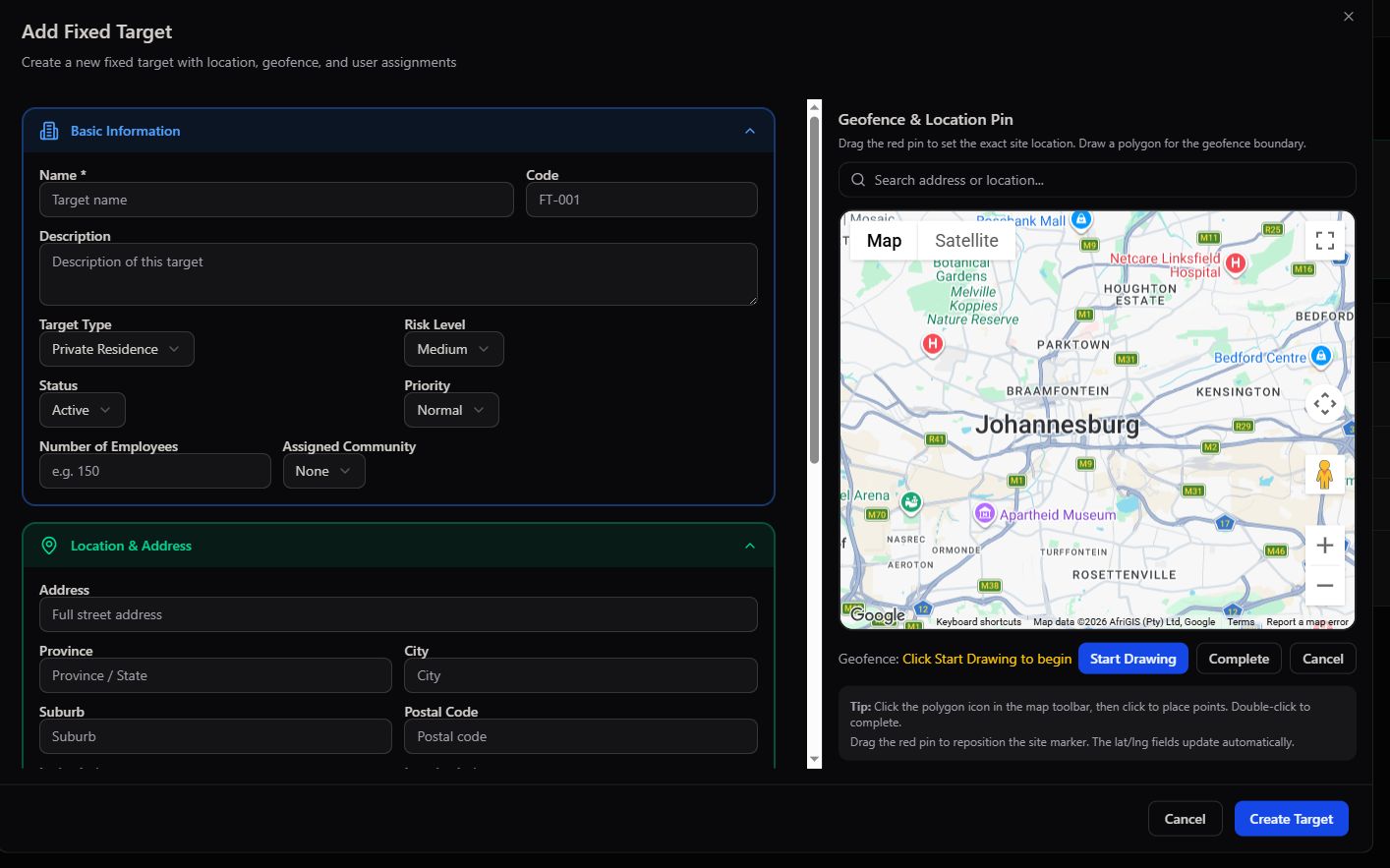Click the scrollbar up arrow
The width and height of the screenshot is (1390, 868).
pyautogui.click(x=814, y=107)
